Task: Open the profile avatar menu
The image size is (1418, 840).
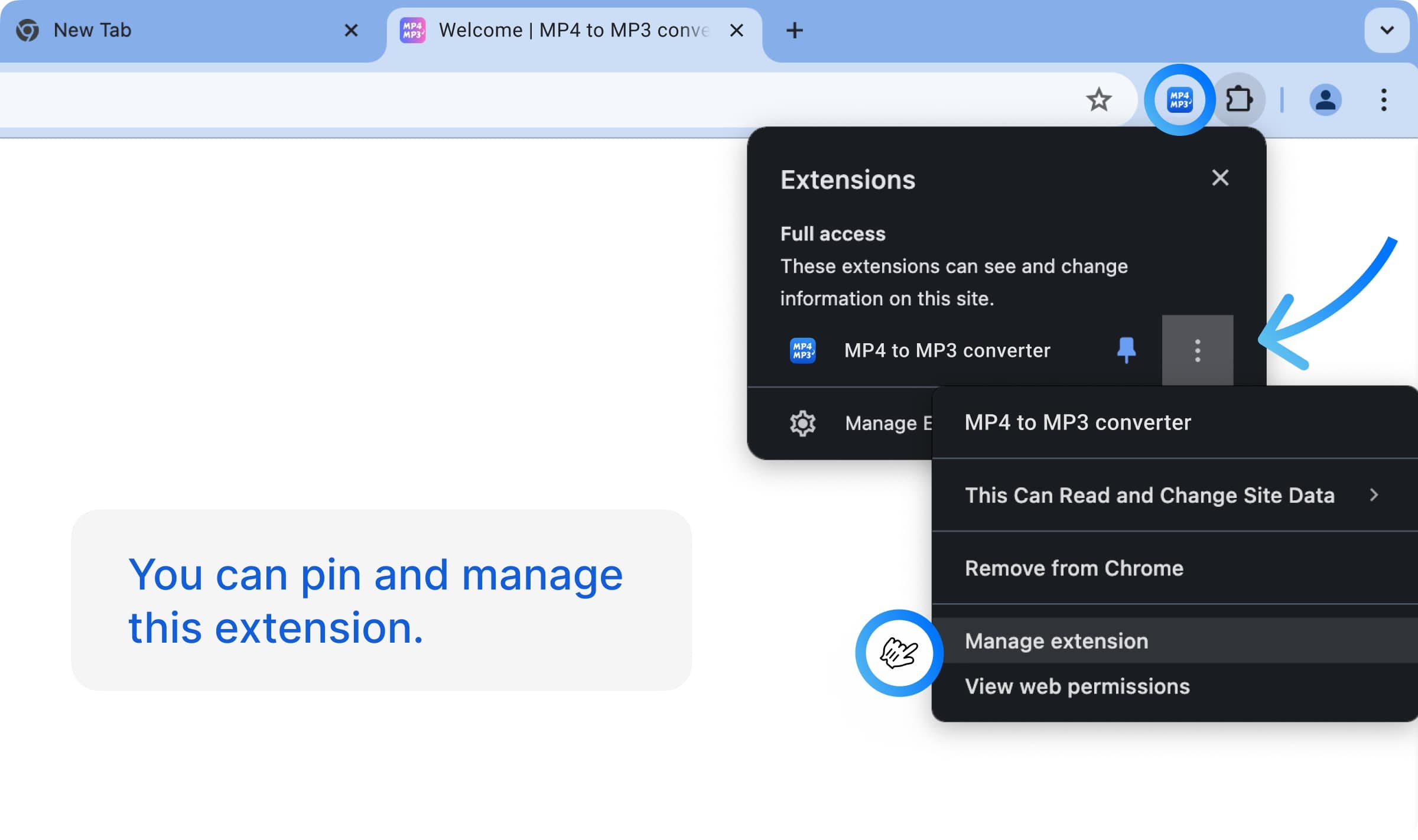Action: pyautogui.click(x=1325, y=99)
